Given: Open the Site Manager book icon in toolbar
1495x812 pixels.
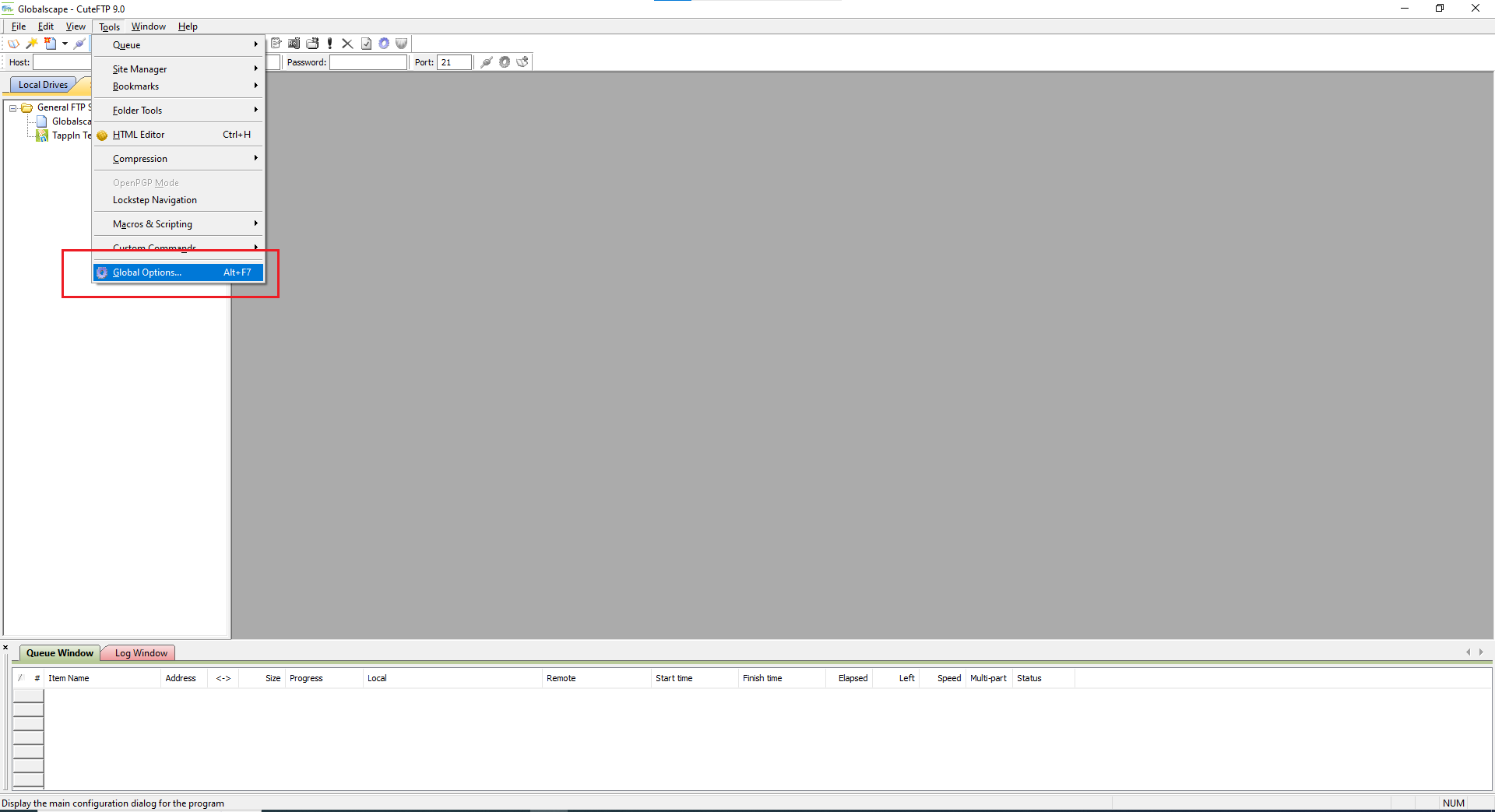Looking at the screenshot, I should 13,44.
